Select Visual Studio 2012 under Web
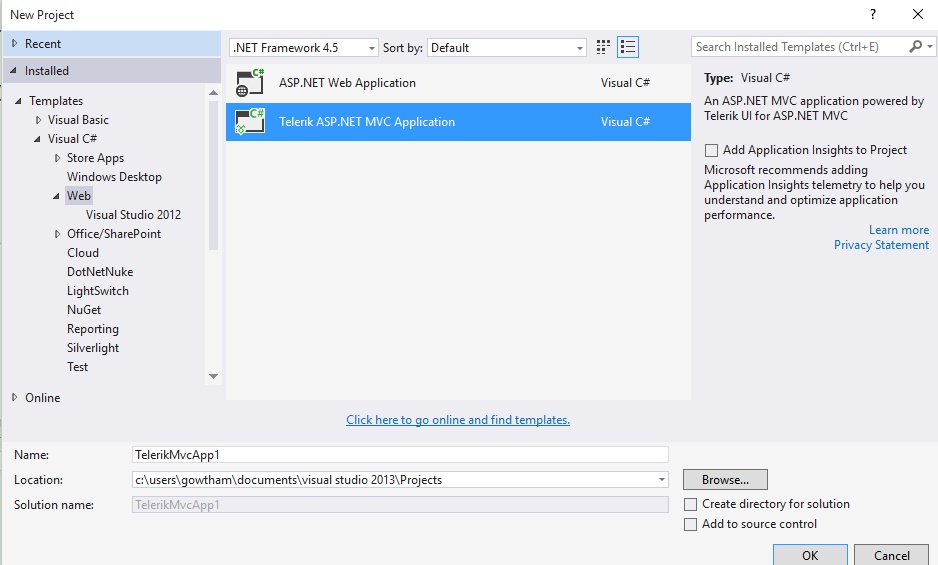 [133, 215]
